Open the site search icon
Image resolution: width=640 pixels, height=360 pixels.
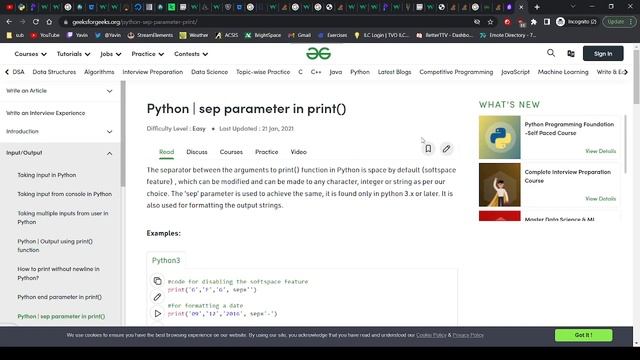click(551, 53)
